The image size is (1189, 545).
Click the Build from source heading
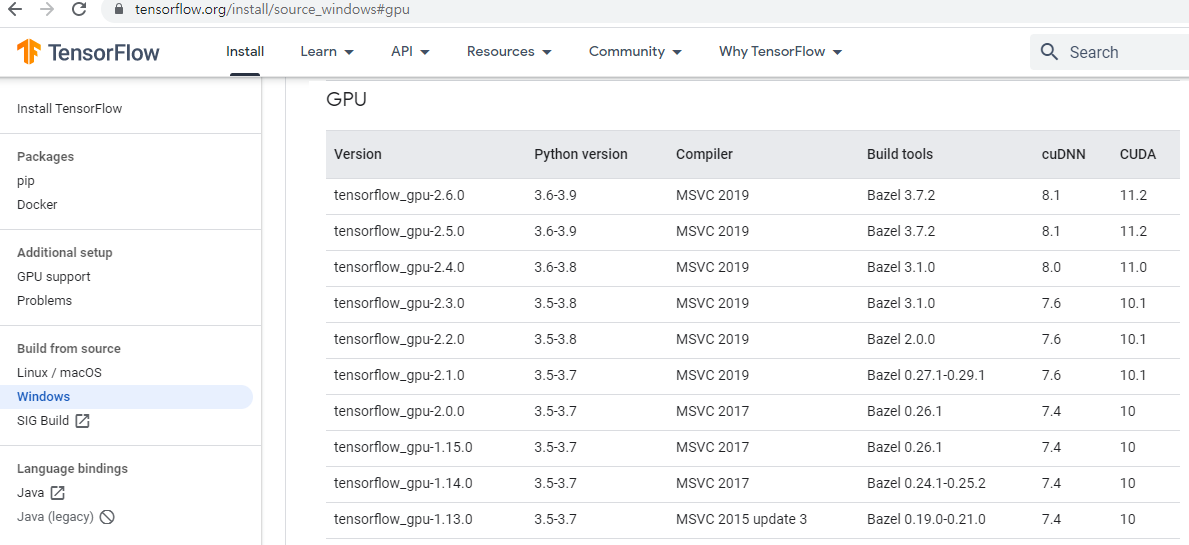coord(69,349)
